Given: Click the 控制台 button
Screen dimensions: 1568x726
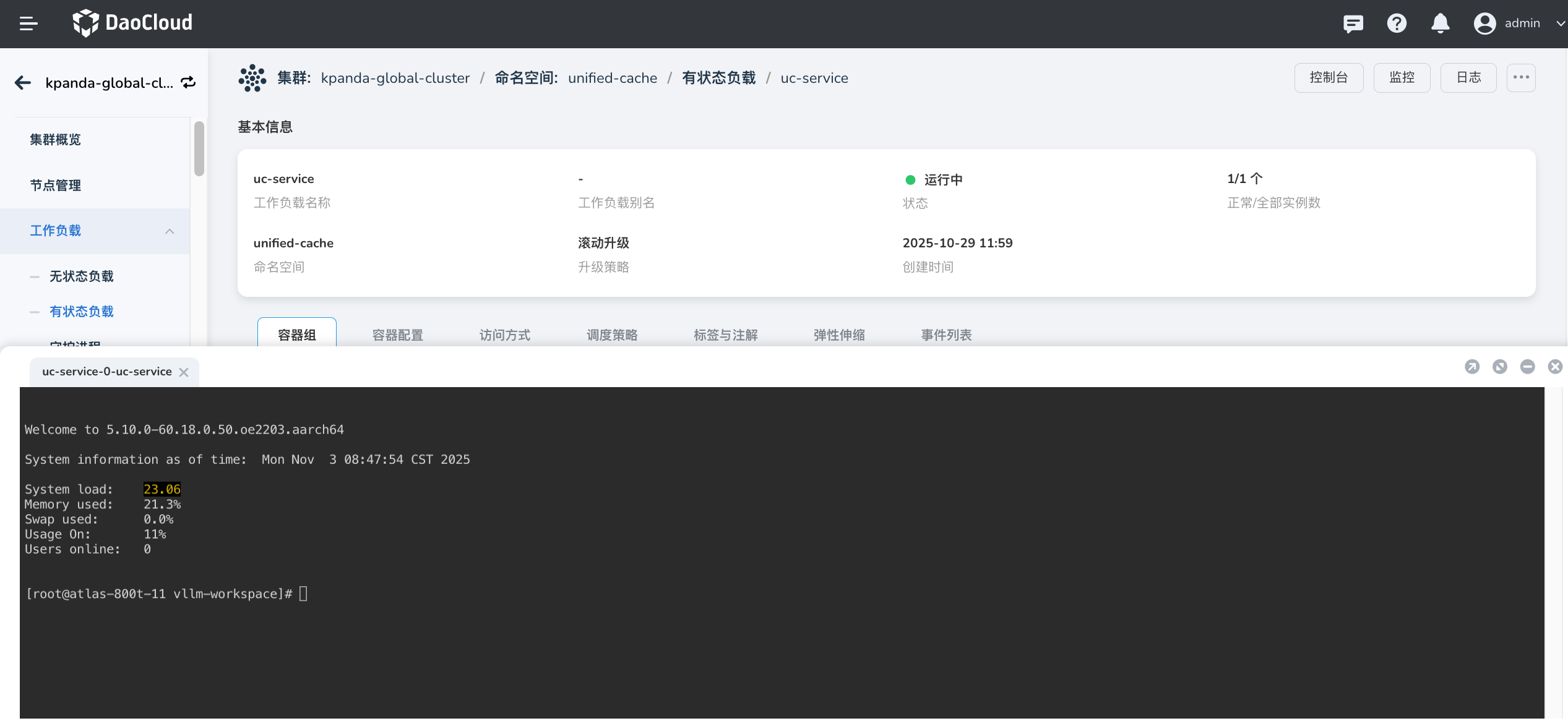Looking at the screenshot, I should [x=1328, y=78].
